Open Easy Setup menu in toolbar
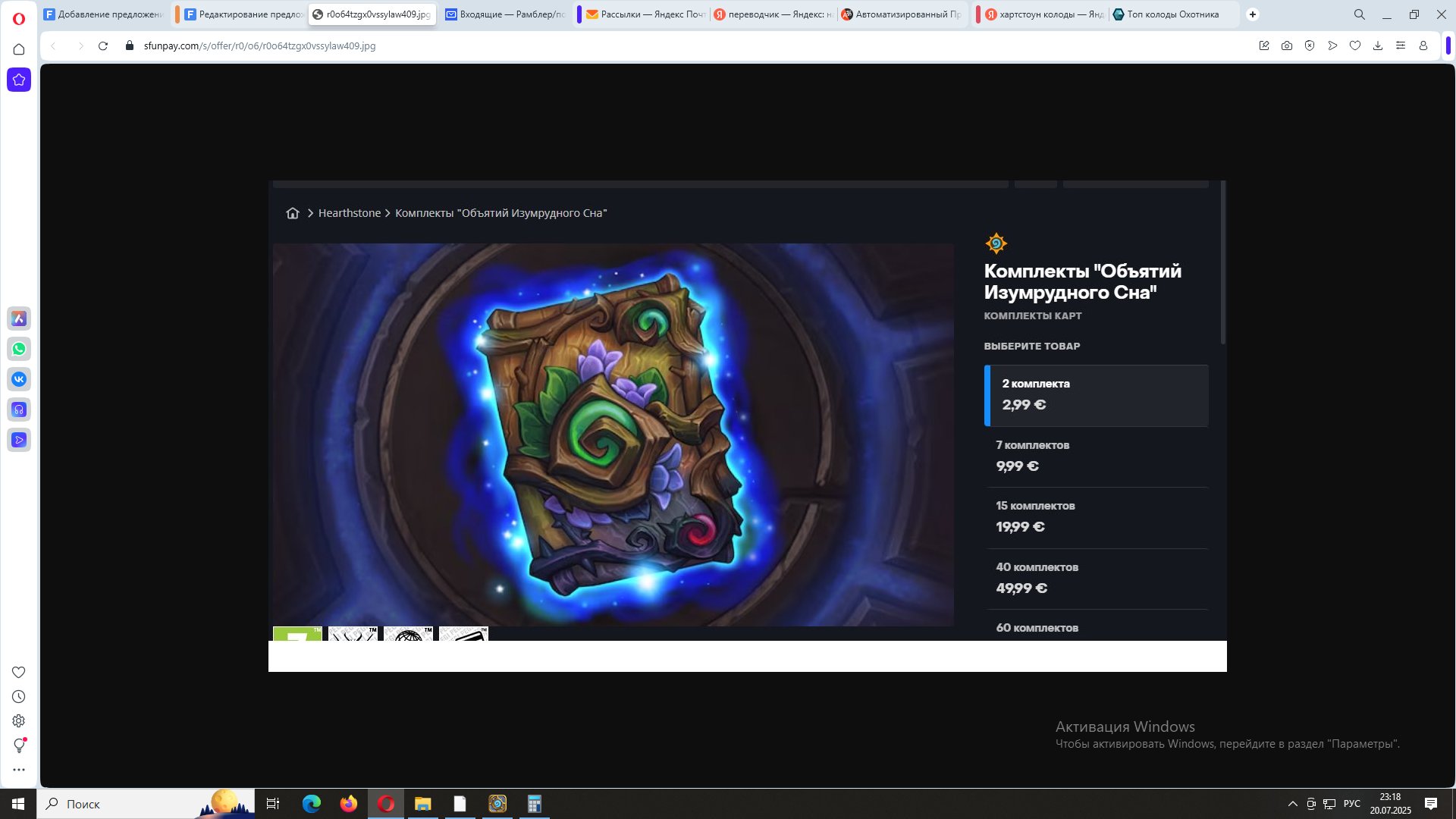Viewport: 1456px width, 819px height. pyautogui.click(x=1401, y=46)
